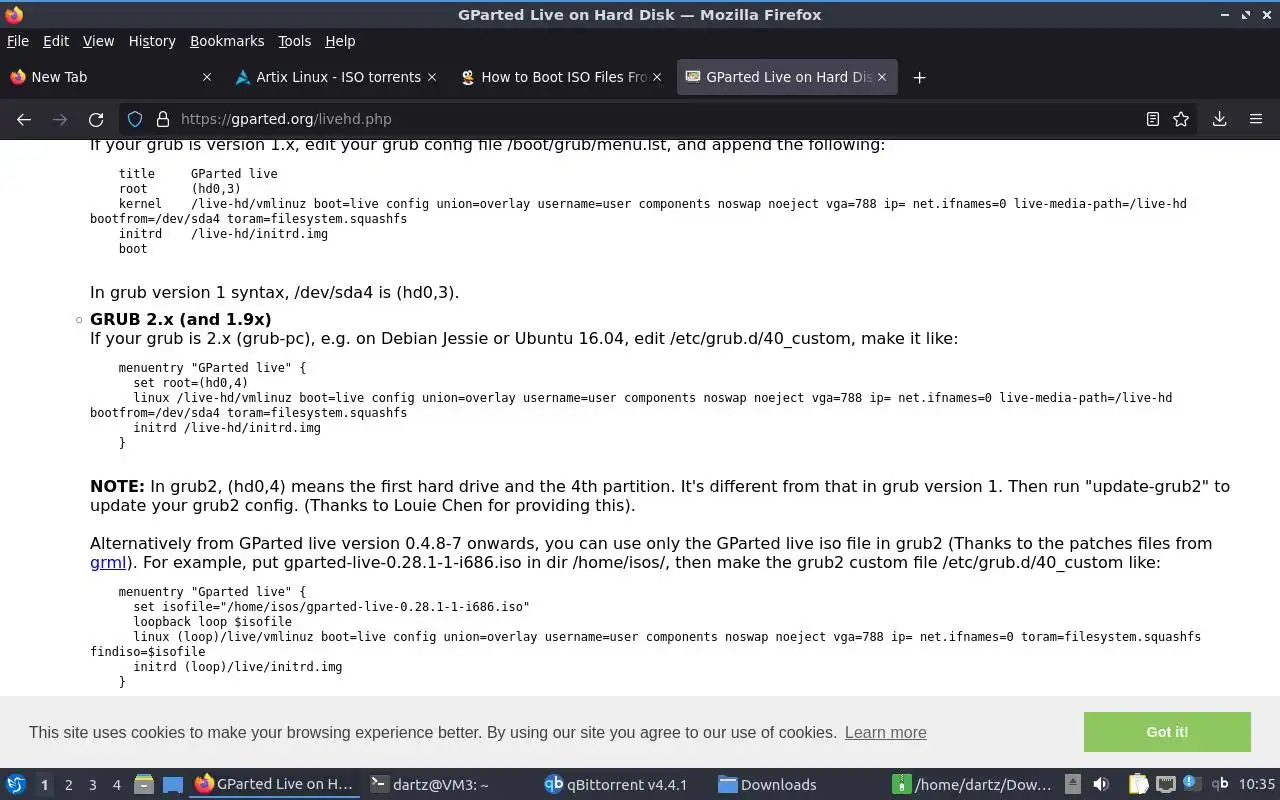Click the "root (hd0,3)" grub 1 line
This screenshot has width=1280, height=800.
point(179,188)
